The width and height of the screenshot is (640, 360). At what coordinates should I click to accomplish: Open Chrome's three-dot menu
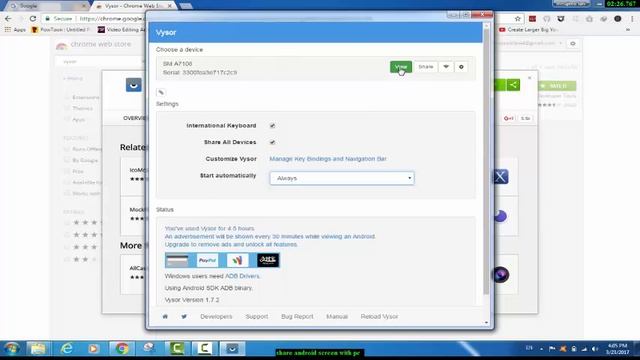click(632, 19)
